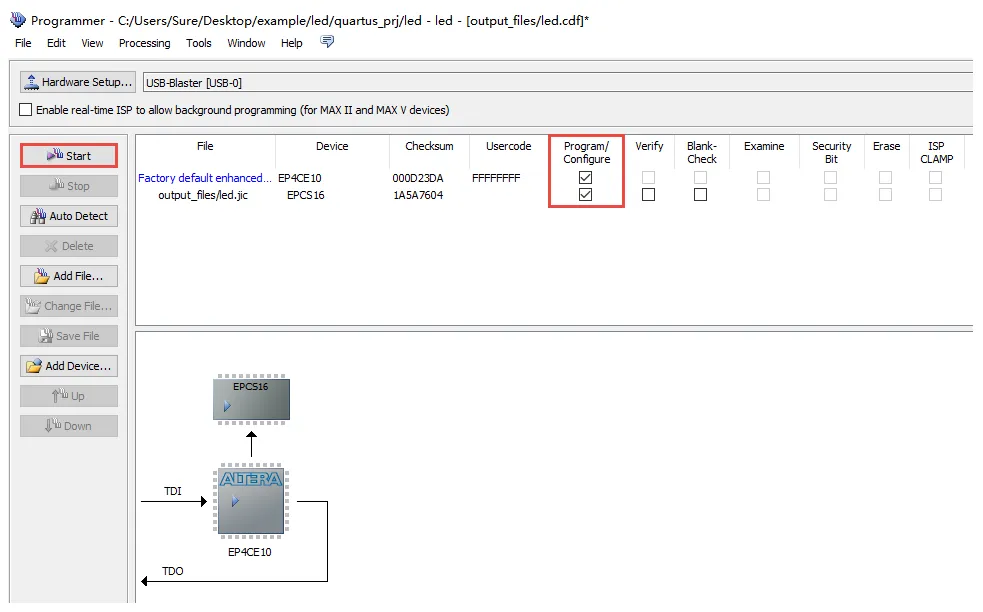Click the USB-Blaster [USB-0] hardware field
Screen dimensions: 983x612
pyautogui.click(x=558, y=82)
